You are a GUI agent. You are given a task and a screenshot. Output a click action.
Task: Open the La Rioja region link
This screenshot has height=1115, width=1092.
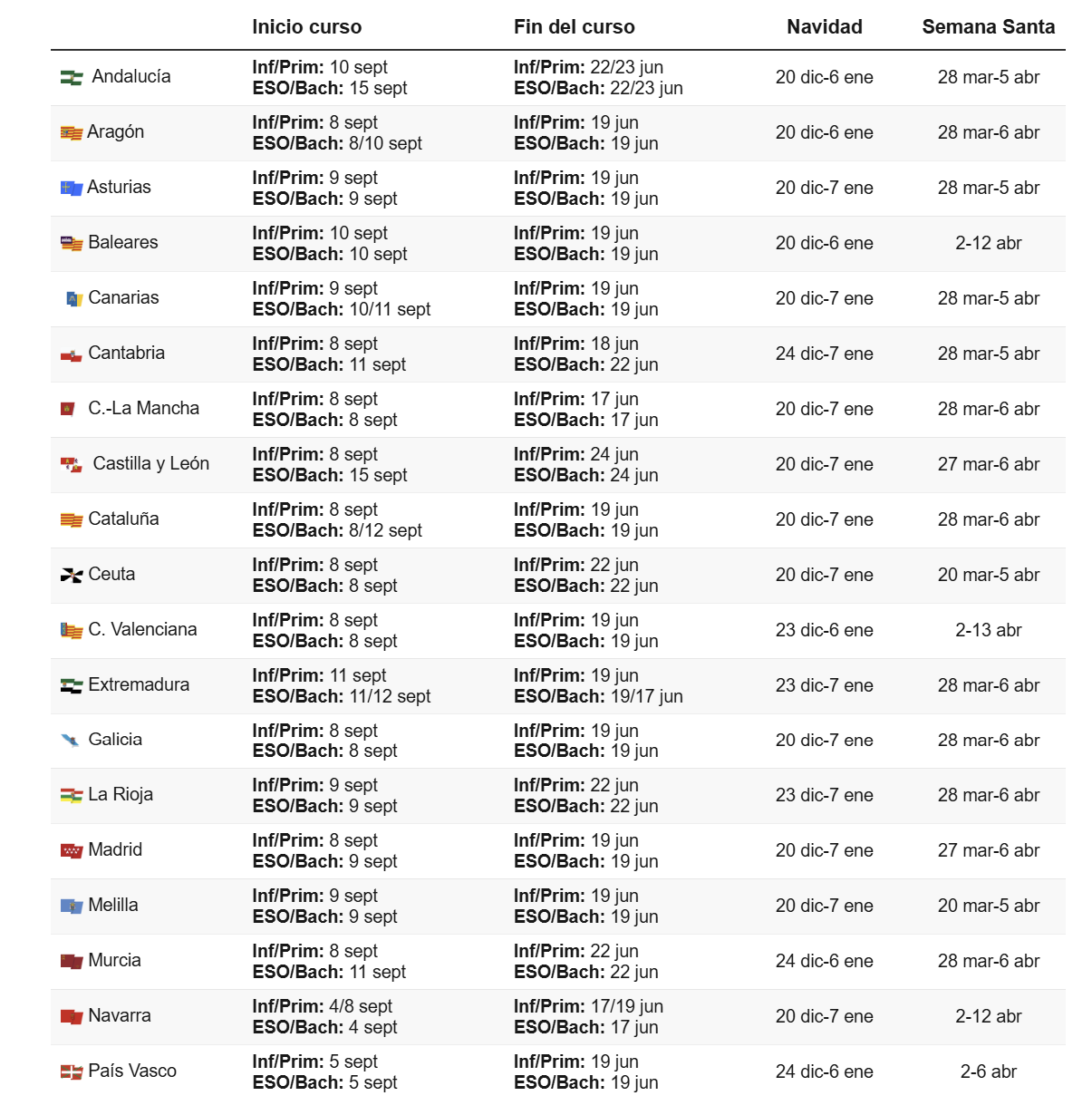(x=121, y=794)
